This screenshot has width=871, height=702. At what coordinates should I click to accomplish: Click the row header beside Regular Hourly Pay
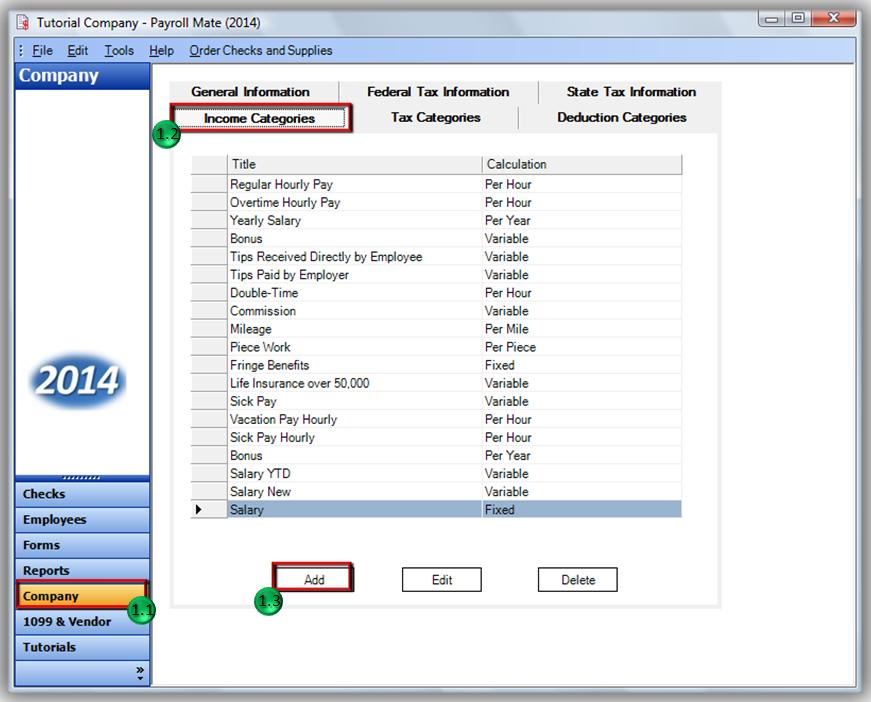click(209, 184)
